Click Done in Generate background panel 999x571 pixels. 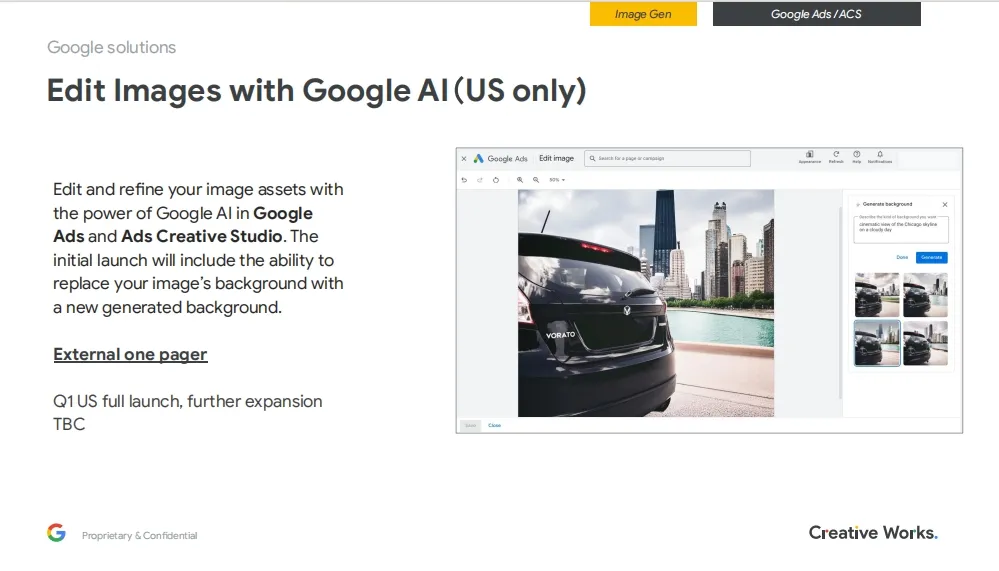[902, 257]
